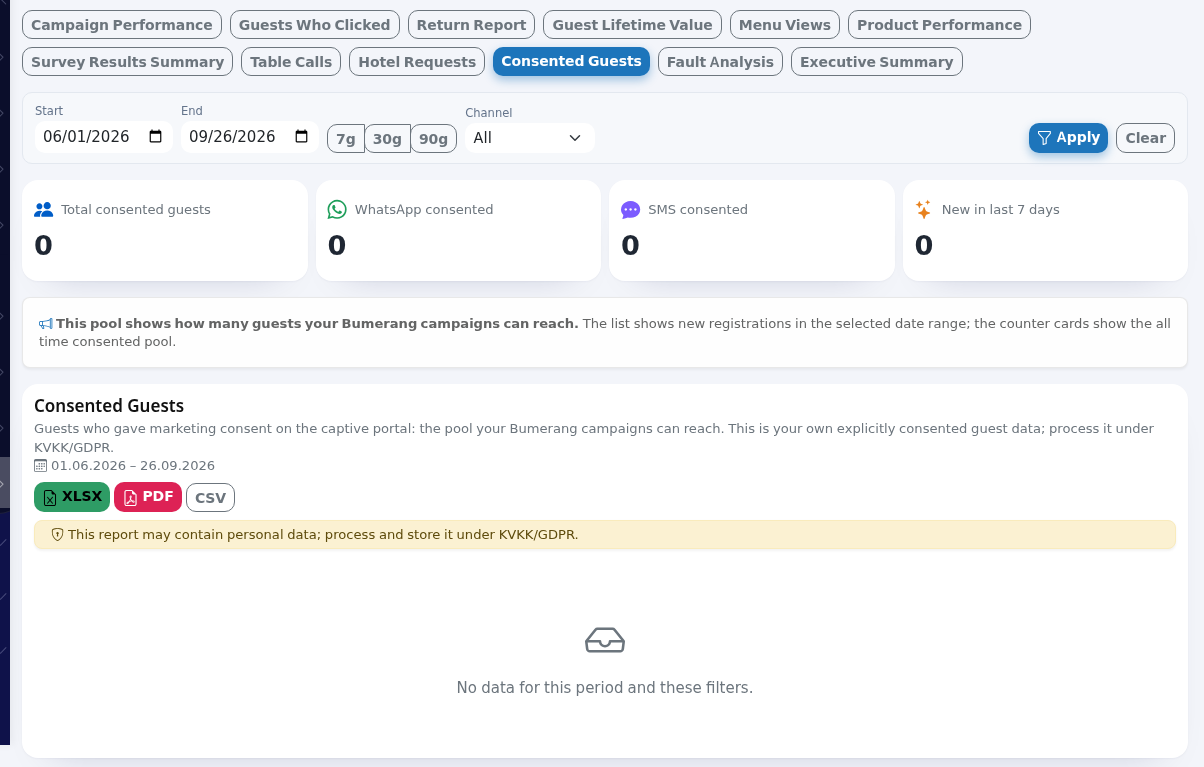Open the End date calendar picker
1204x767 pixels.
pos(302,137)
